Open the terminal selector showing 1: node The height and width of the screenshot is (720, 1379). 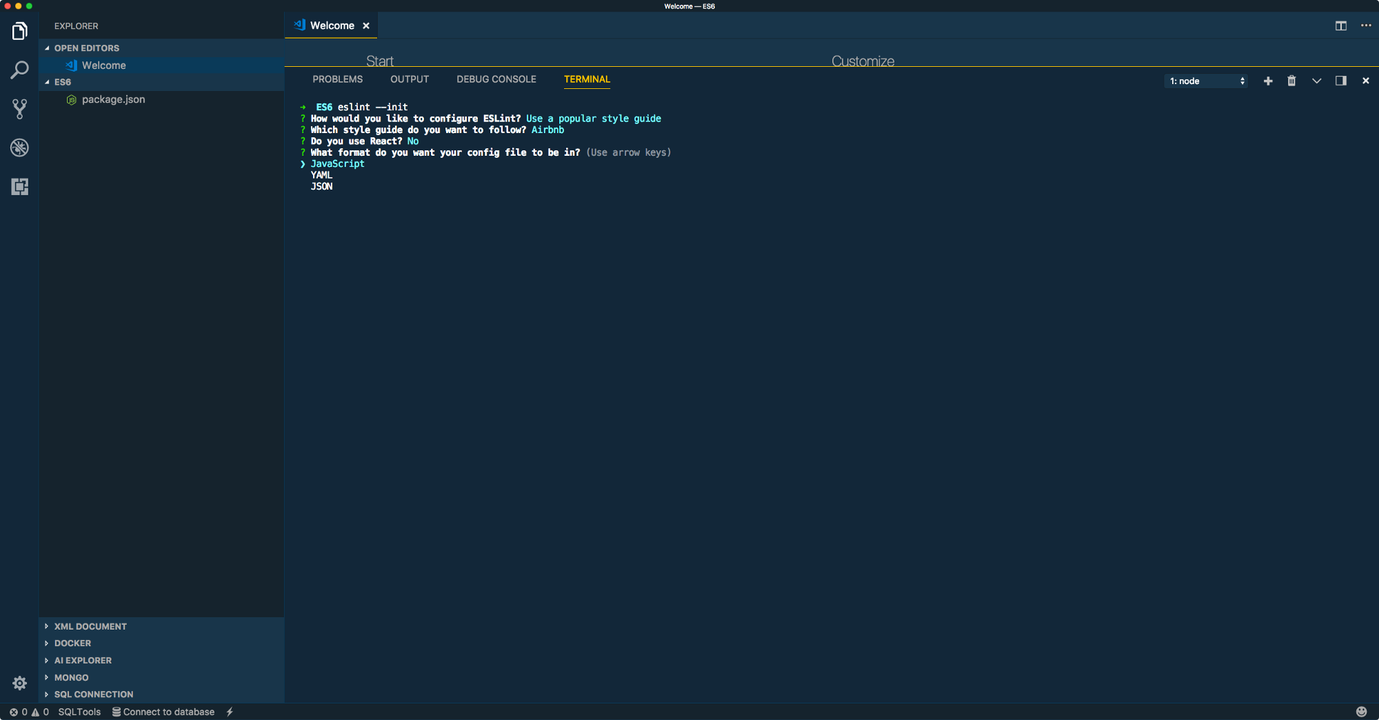(1207, 80)
